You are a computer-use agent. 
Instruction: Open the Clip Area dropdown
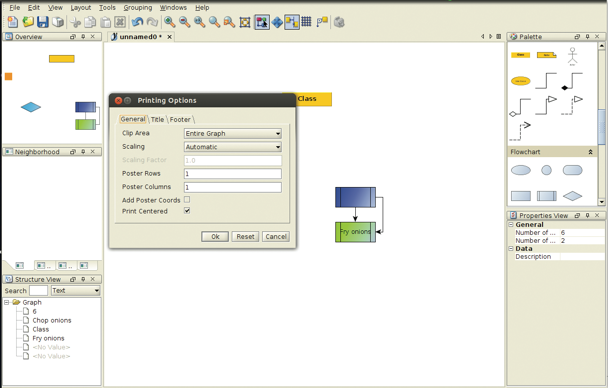pyautogui.click(x=233, y=133)
